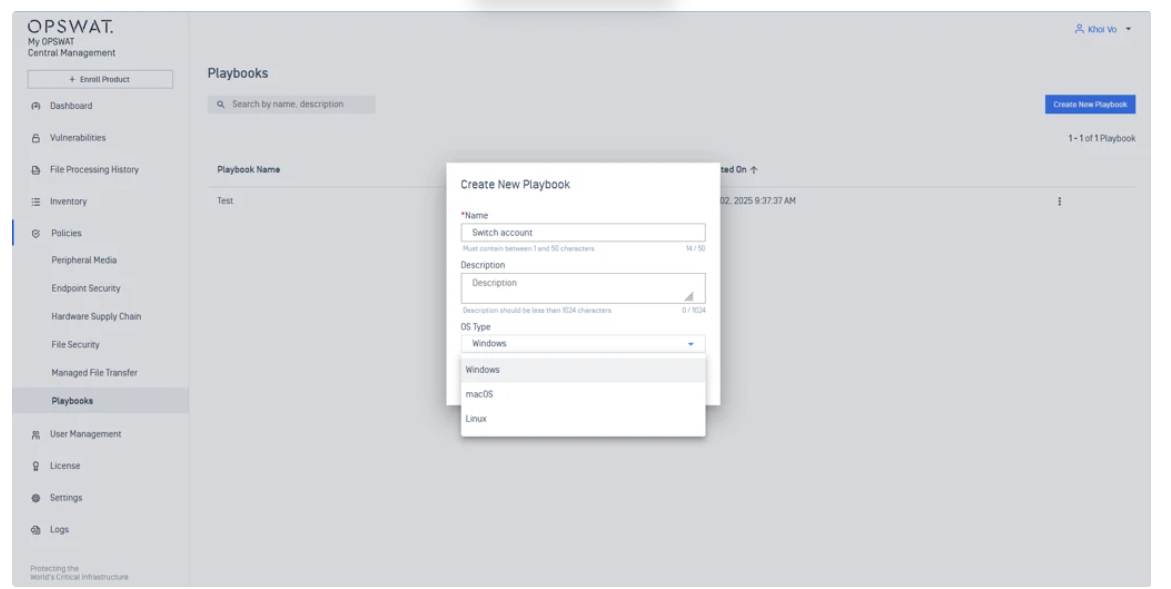Choose Windows from OS Type list
The height and width of the screenshot is (589, 1171).
click(583, 370)
